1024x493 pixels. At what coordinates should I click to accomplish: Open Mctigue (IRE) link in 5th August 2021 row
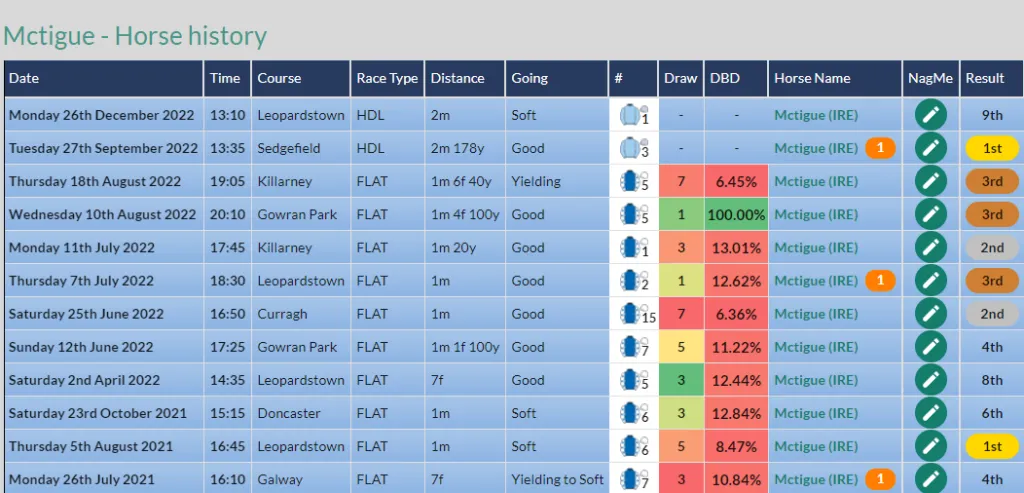tap(816, 447)
